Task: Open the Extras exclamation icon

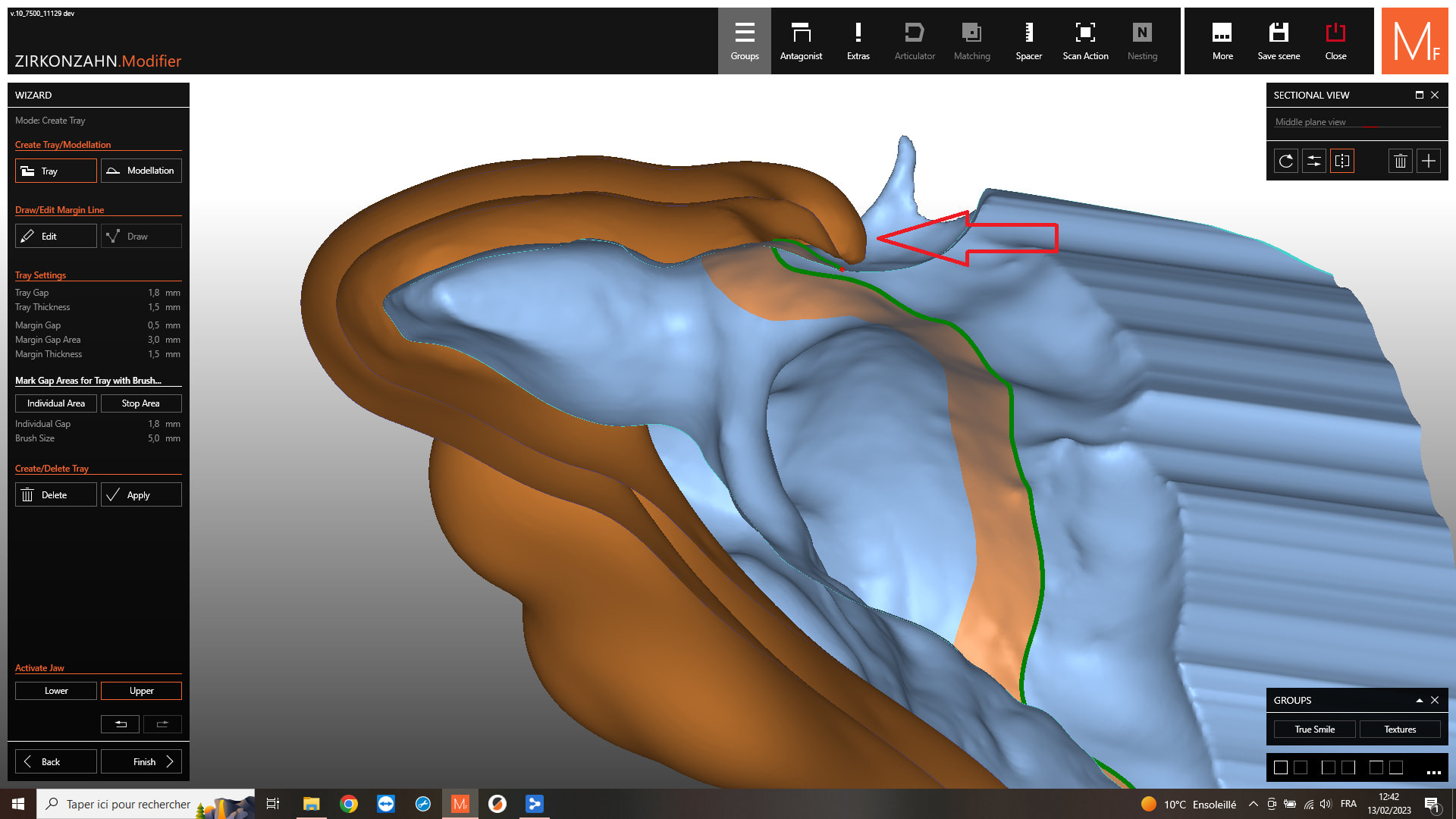Action: pos(858,41)
